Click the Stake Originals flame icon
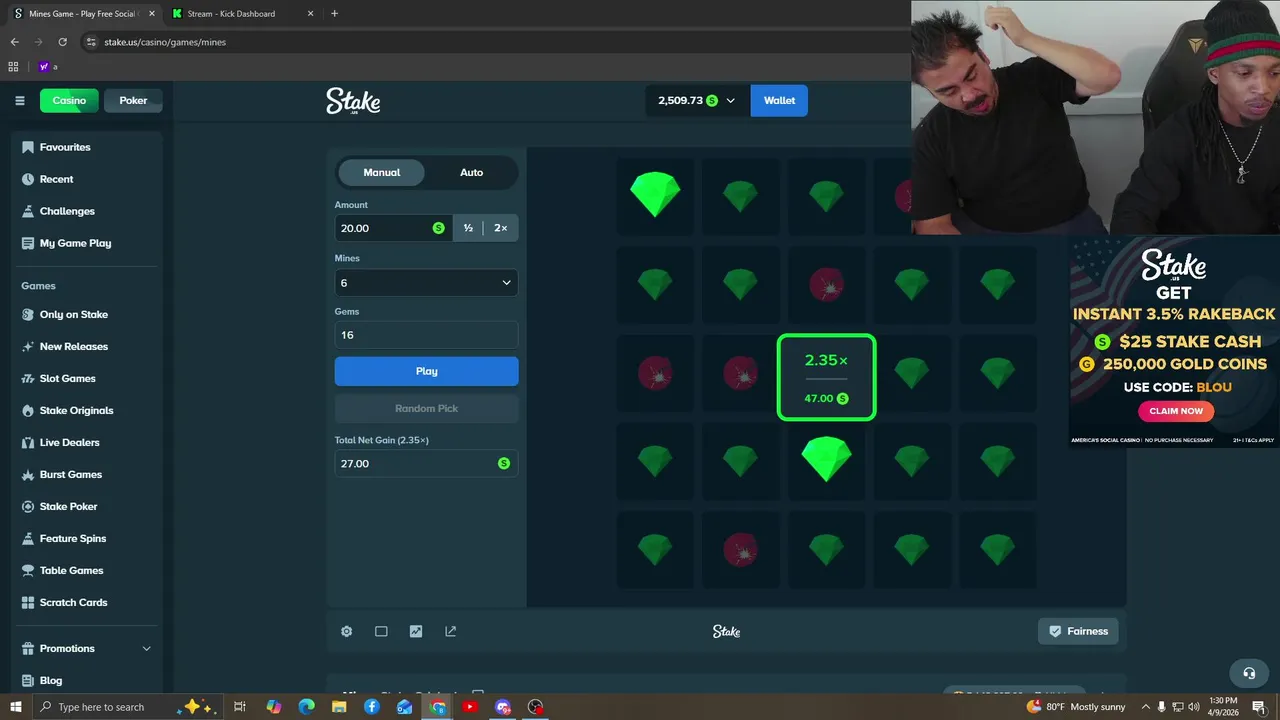The width and height of the screenshot is (1280, 720). pos(28,410)
